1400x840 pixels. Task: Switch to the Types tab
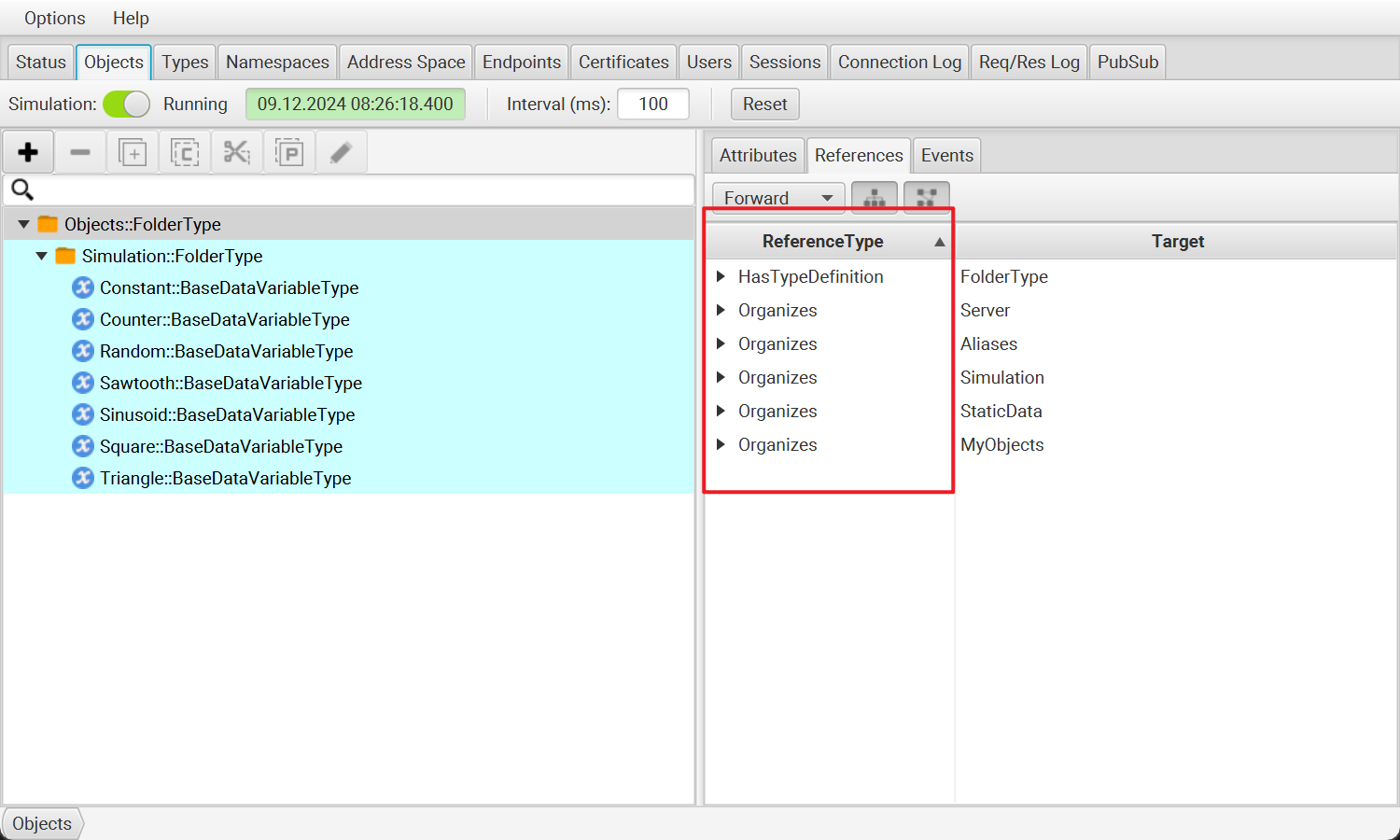click(185, 62)
